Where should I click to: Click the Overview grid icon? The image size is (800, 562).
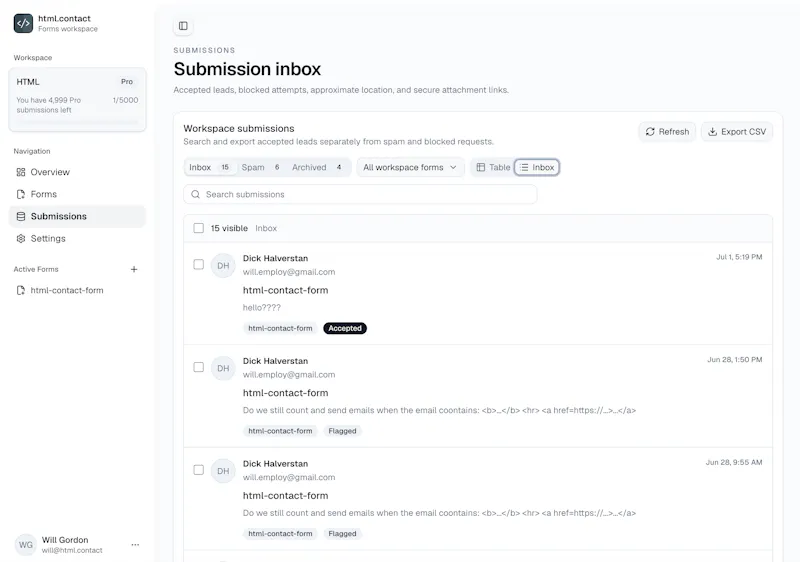tap(21, 172)
